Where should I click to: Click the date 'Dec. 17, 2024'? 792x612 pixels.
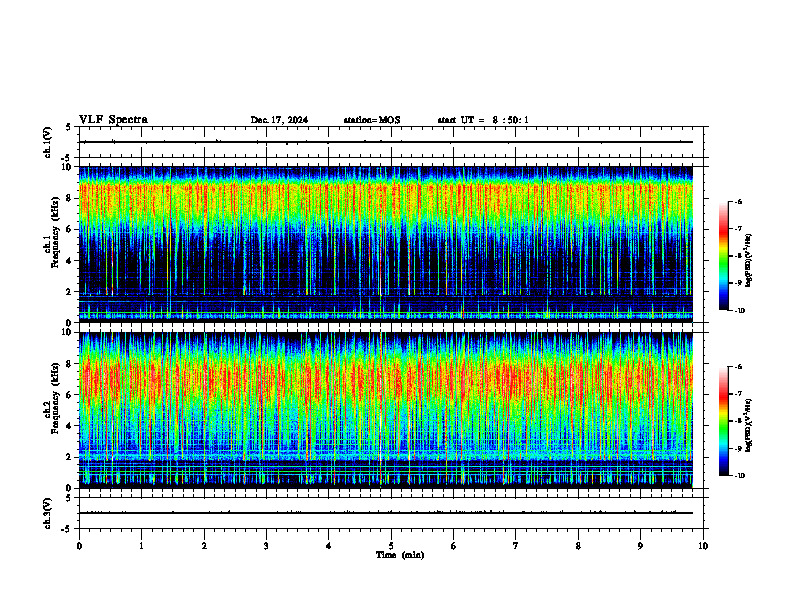click(x=279, y=120)
